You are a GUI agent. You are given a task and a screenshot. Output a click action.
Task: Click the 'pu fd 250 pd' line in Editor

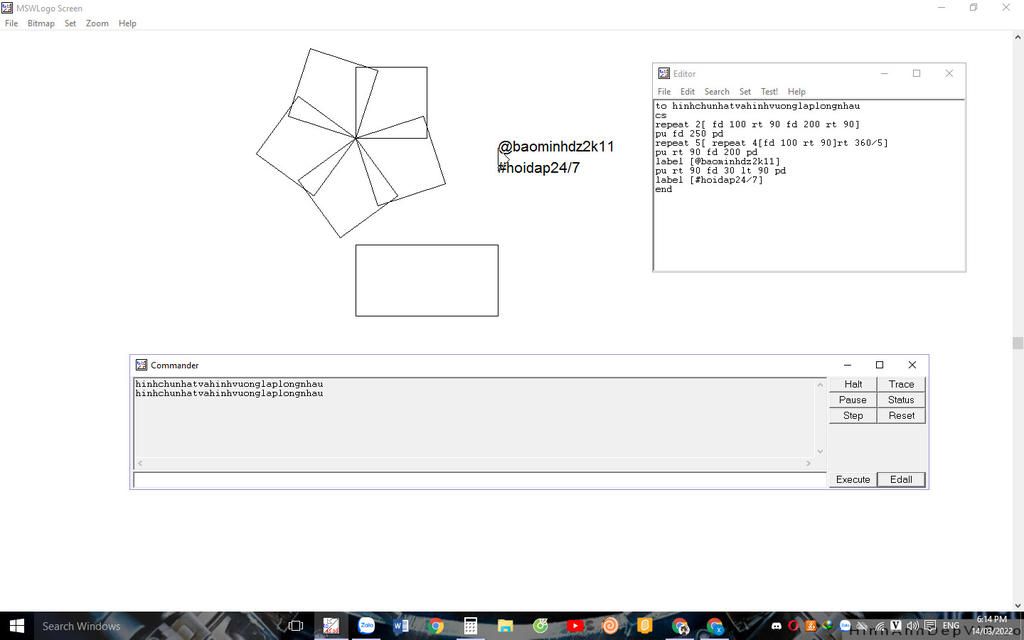pos(689,133)
